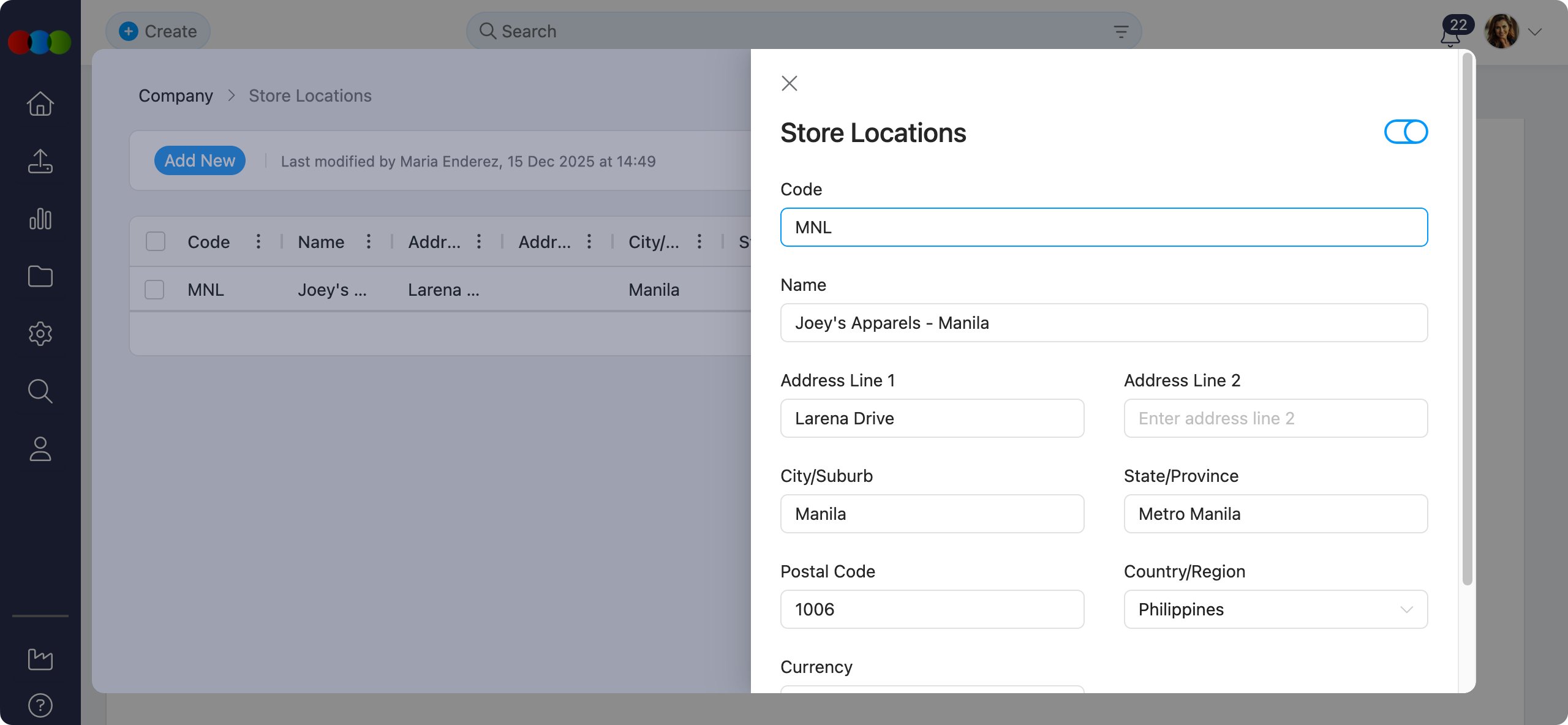Navigate to Company breadcrumb
The image size is (1568, 725).
(x=176, y=96)
